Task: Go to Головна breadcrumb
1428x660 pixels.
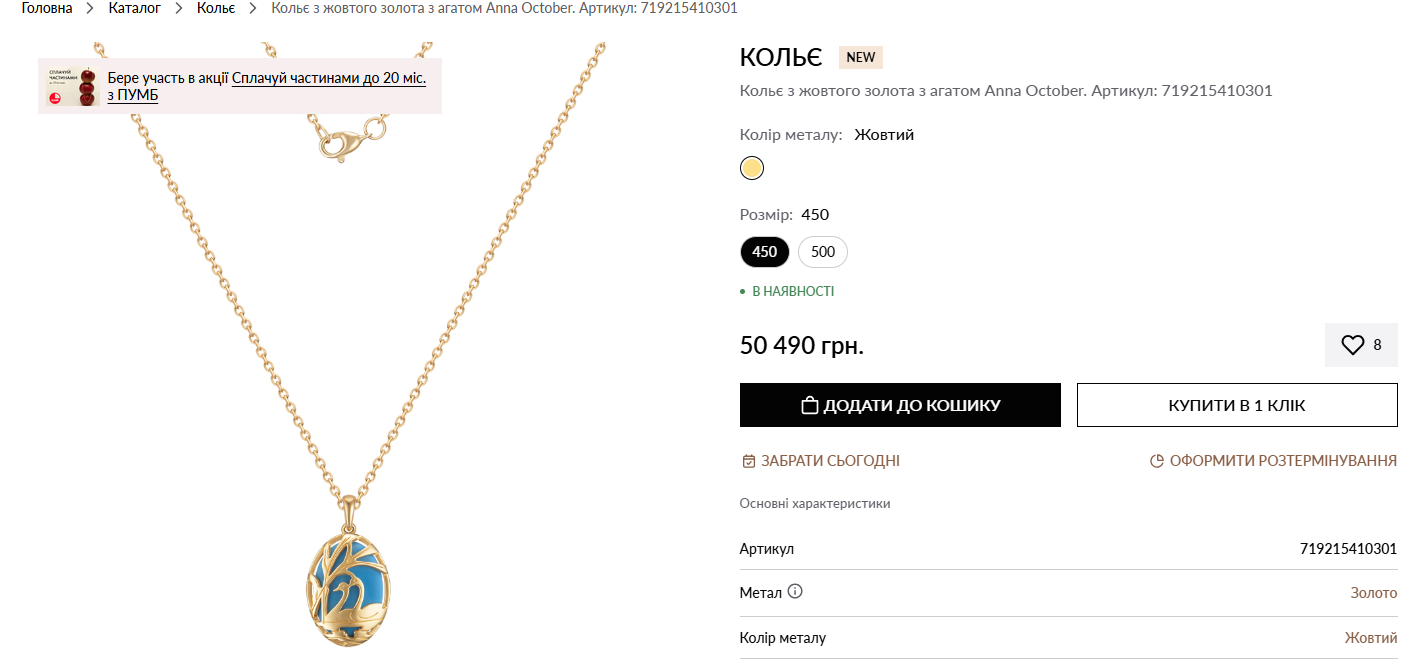Action: coord(46,8)
